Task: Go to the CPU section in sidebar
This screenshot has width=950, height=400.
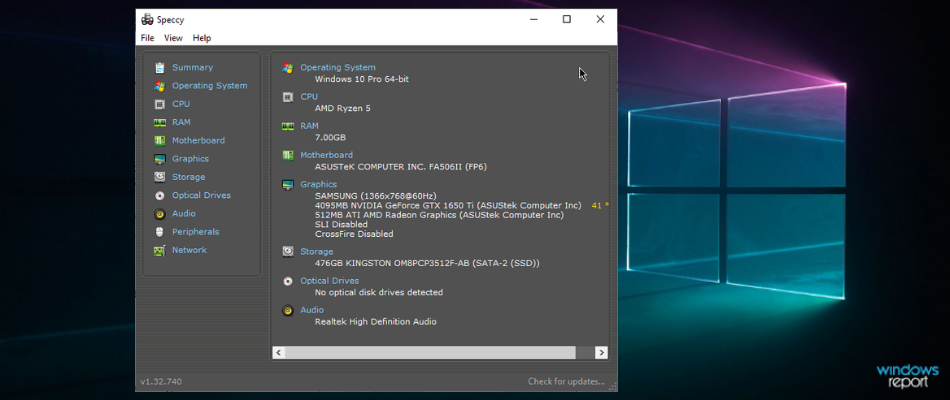Action: 181,104
